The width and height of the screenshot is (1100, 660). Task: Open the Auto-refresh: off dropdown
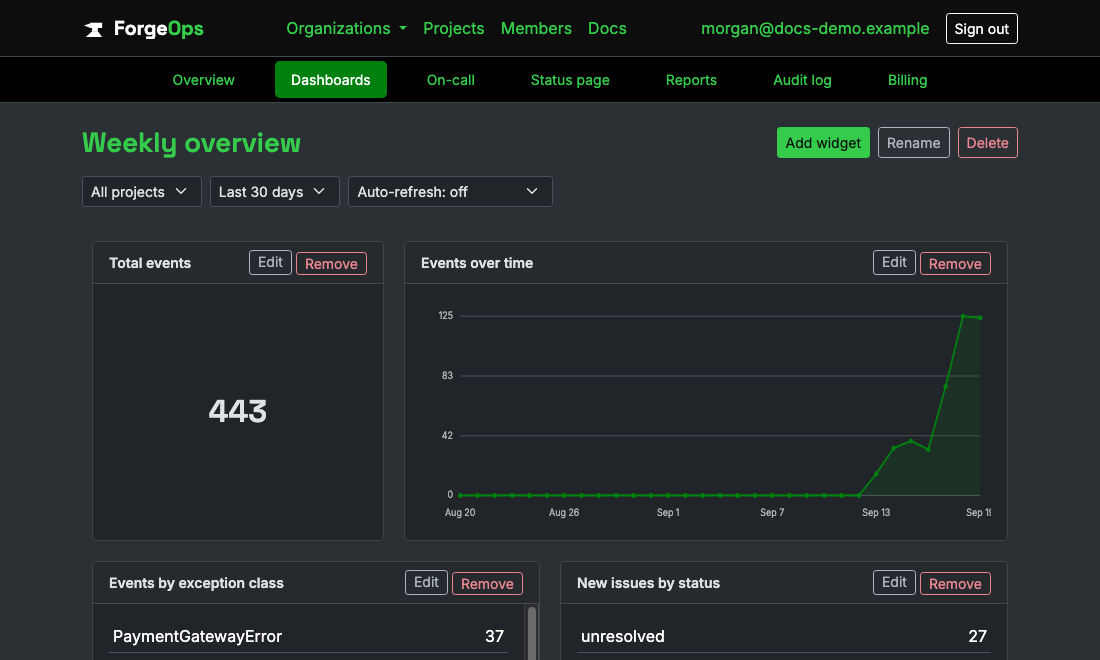click(x=450, y=191)
